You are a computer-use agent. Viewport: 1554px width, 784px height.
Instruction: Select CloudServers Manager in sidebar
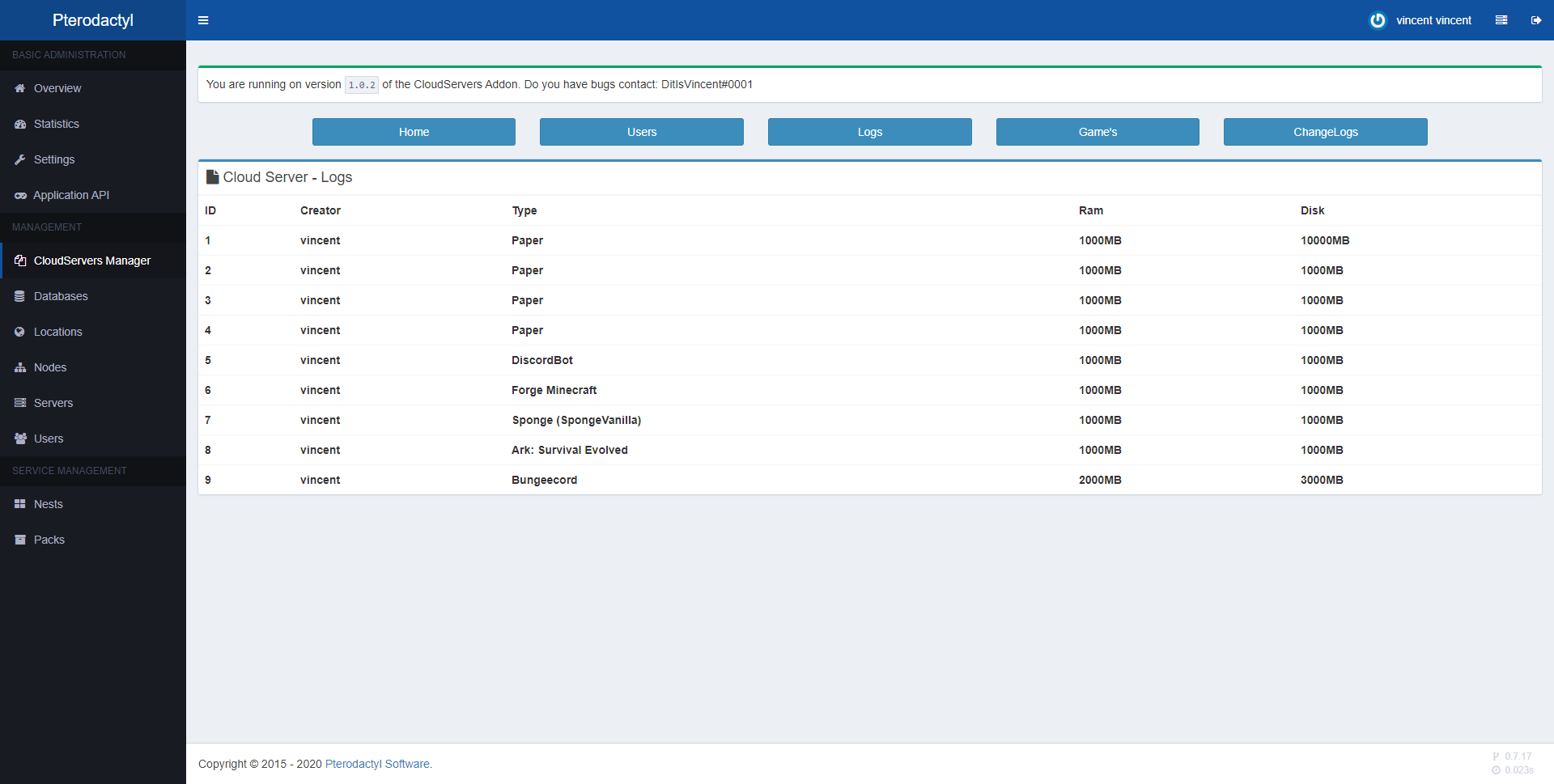tap(91, 261)
